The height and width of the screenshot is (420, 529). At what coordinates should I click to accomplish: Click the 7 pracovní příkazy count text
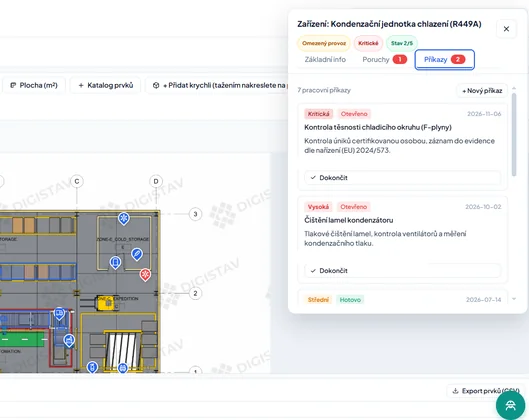click(x=324, y=90)
